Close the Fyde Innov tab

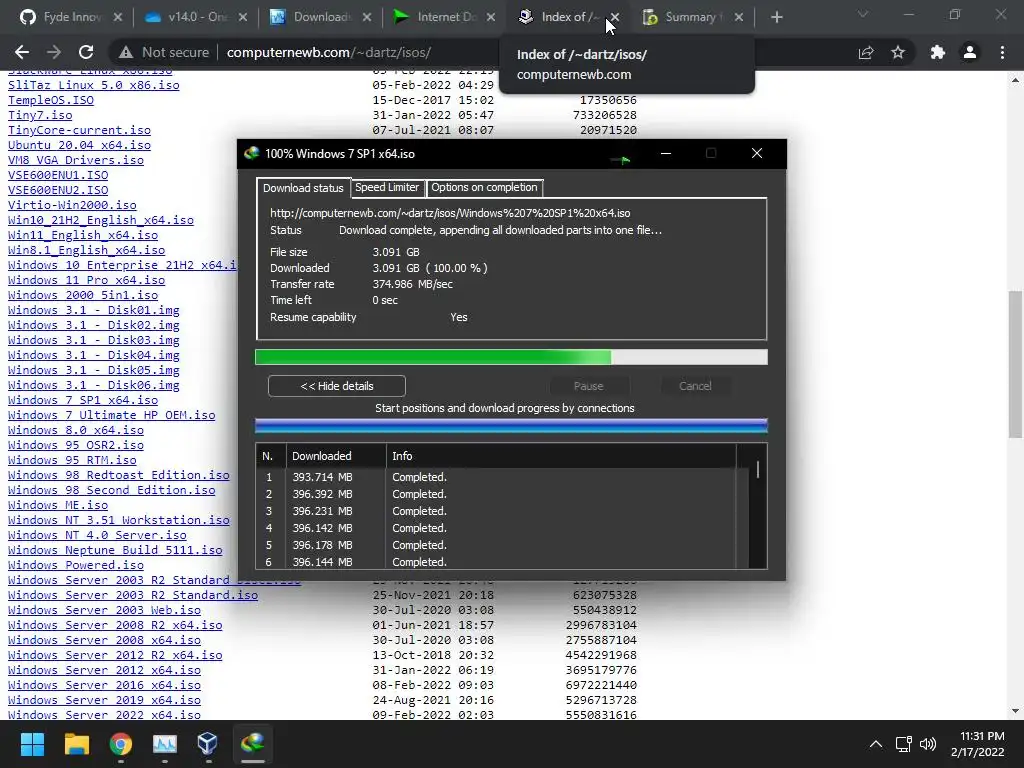coord(118,17)
